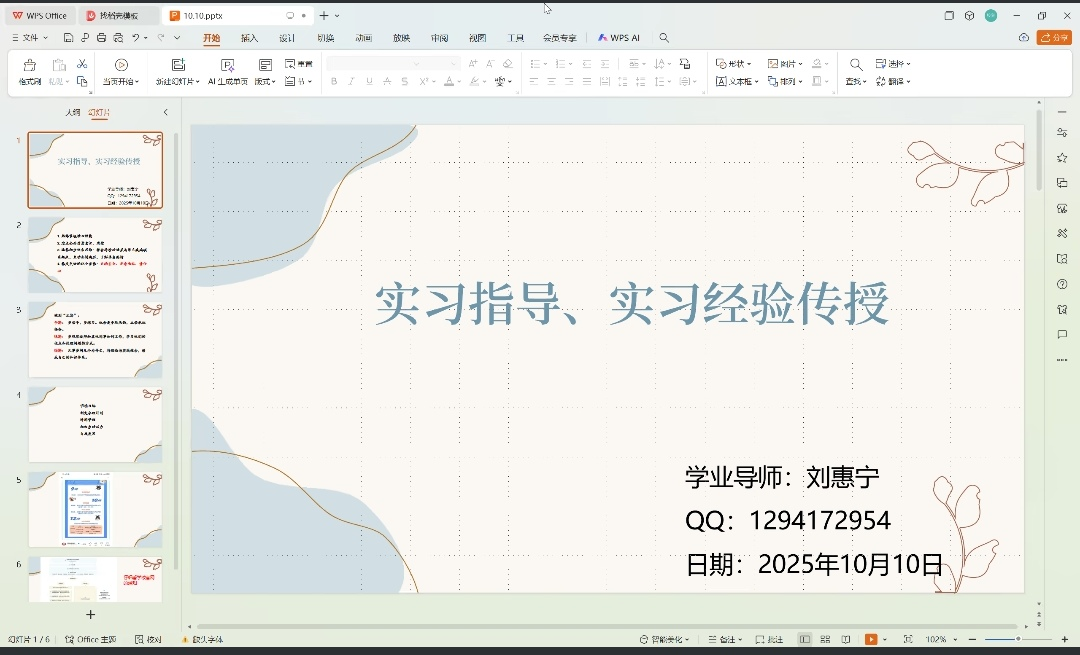Screen dimensions: 1080x655
Task: Toggle normal view in status bar
Action: click(x=804, y=639)
